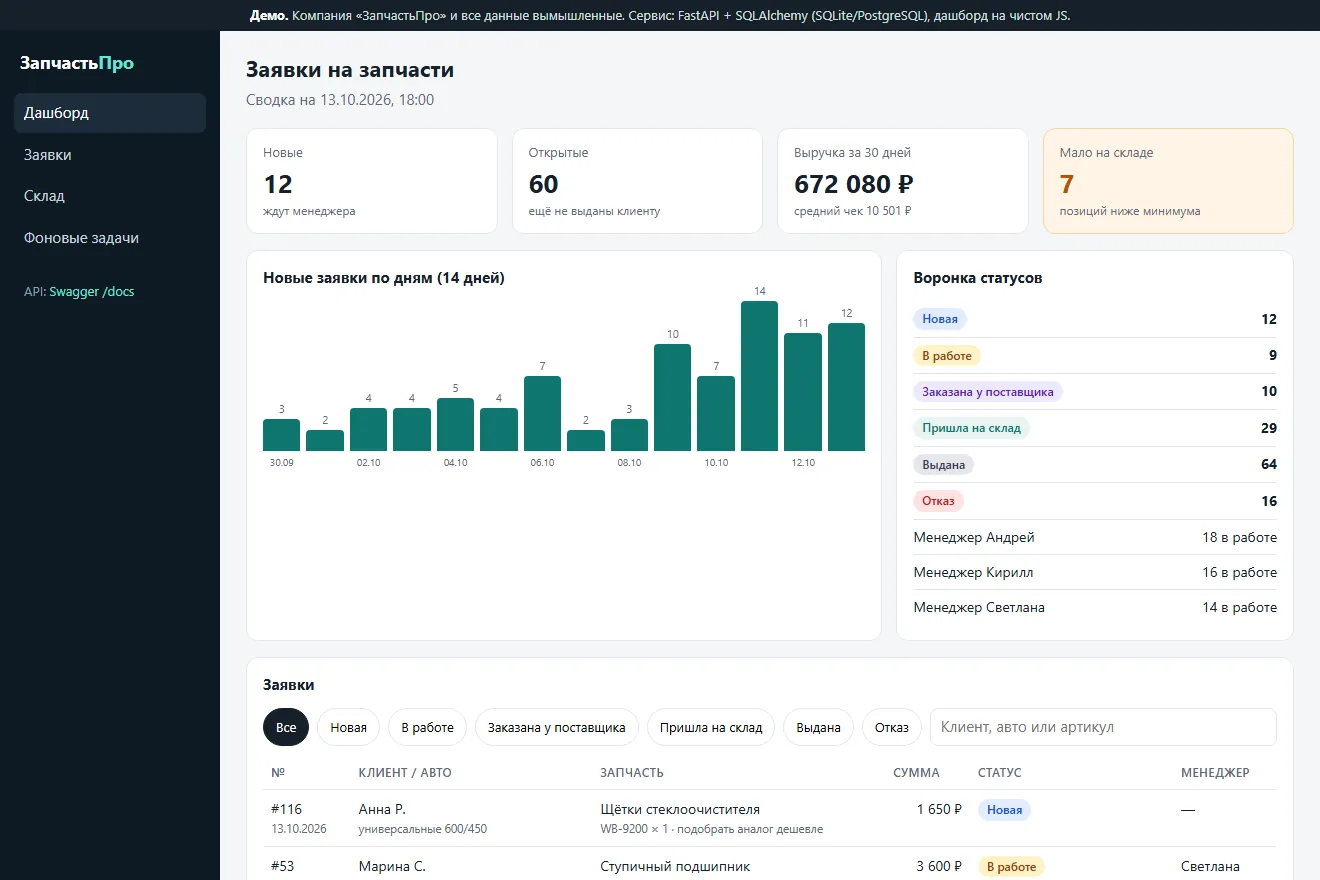Click the chart bar labeled 11

tap(803, 392)
